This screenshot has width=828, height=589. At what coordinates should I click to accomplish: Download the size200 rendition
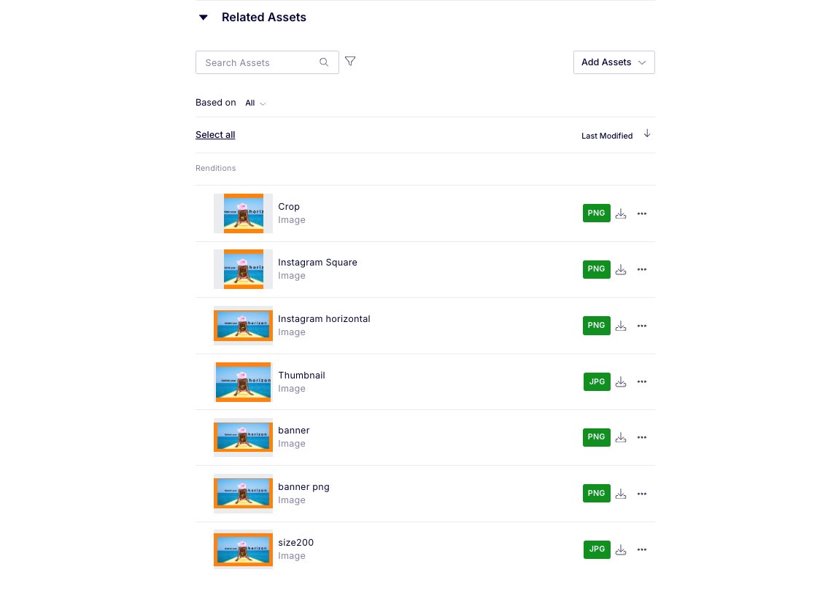tap(620, 549)
